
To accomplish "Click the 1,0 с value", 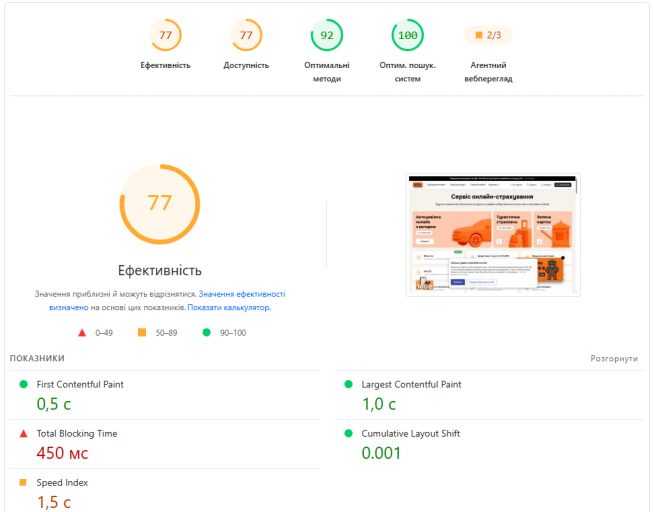I will point(379,404).
